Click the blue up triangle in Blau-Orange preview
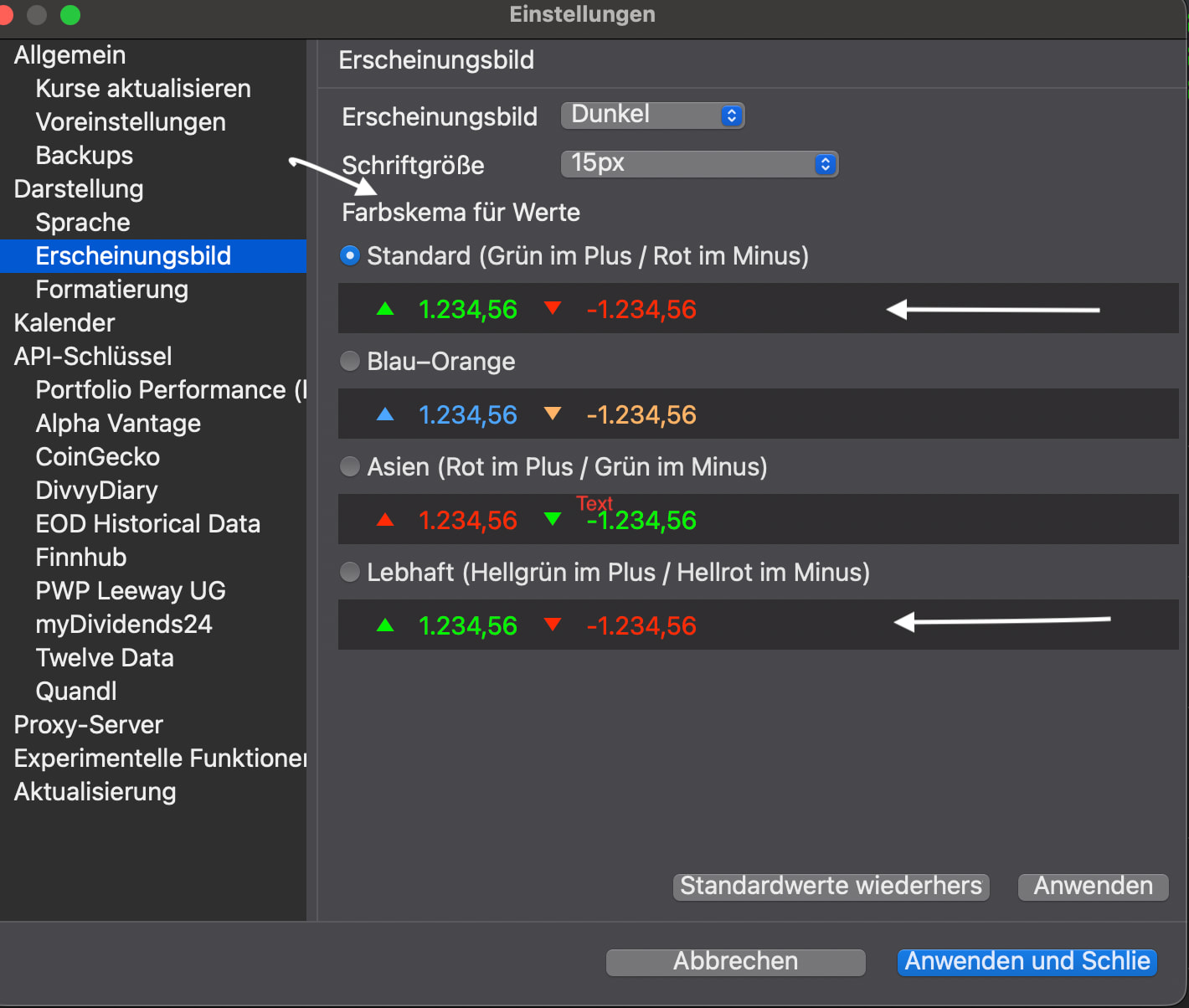1189x1008 pixels. (x=385, y=414)
